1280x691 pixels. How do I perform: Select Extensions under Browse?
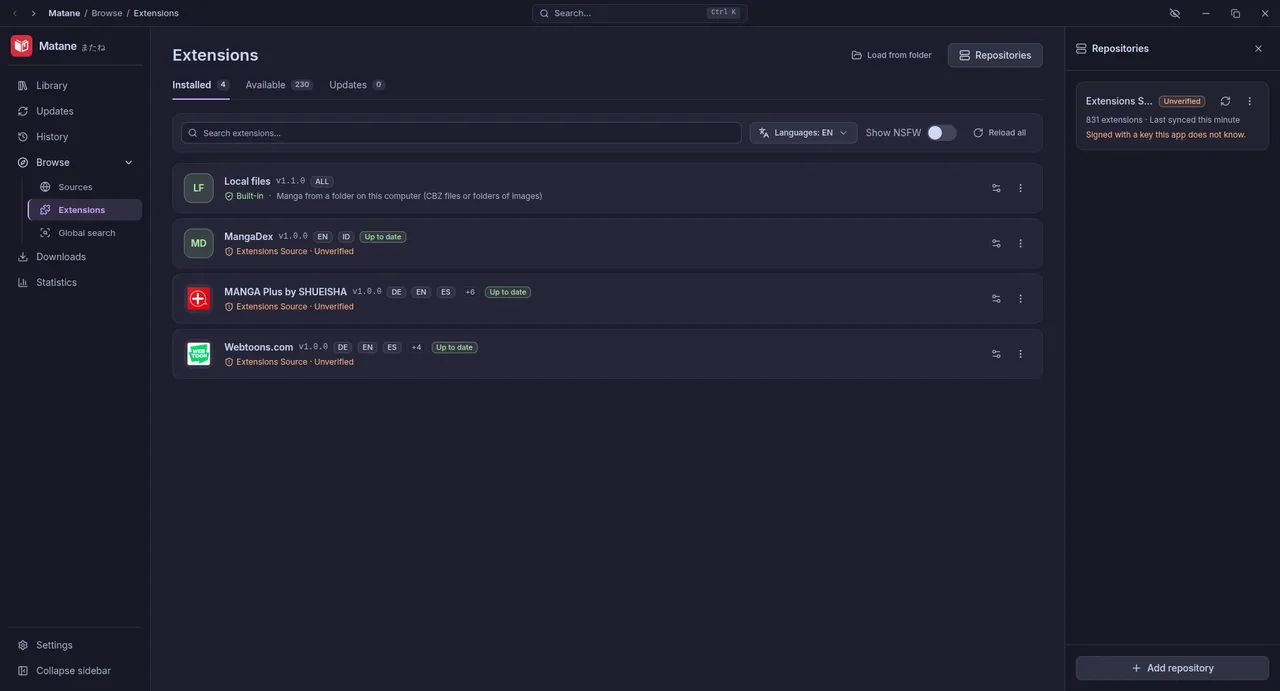(85, 210)
